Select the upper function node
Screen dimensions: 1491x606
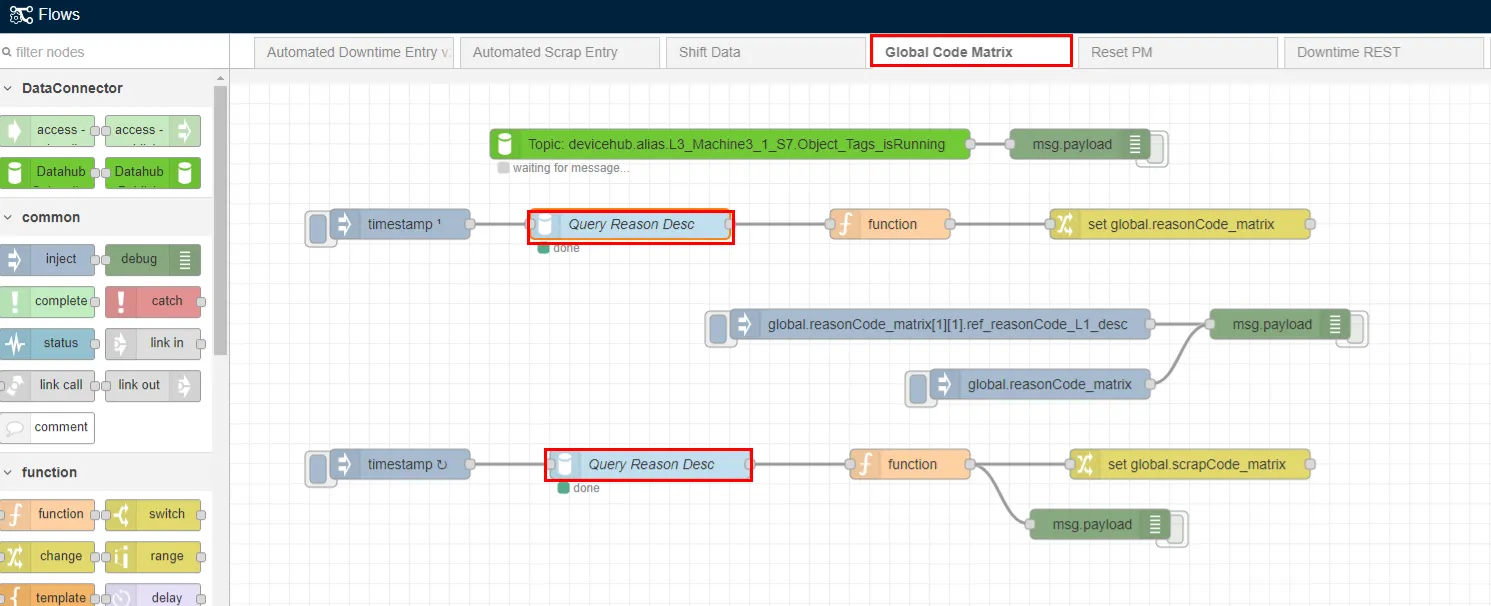[x=890, y=224]
